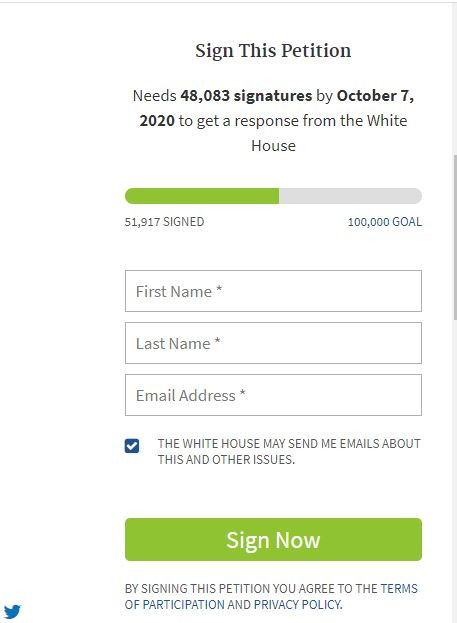Click the vertical scrollbar thumb
457x623 pixels.
coord(455,237)
